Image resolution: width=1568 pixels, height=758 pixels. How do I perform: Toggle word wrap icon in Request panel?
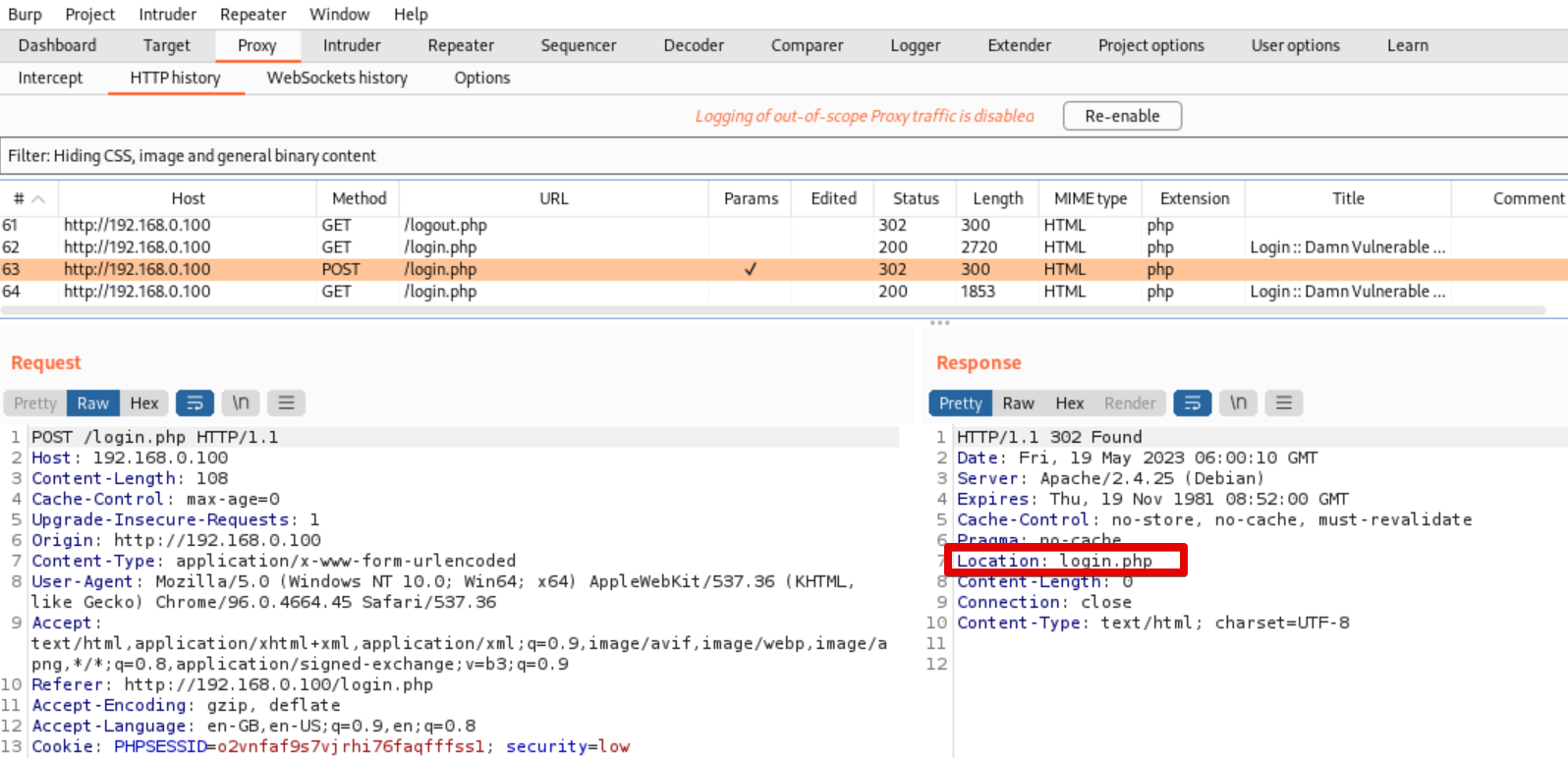(195, 403)
